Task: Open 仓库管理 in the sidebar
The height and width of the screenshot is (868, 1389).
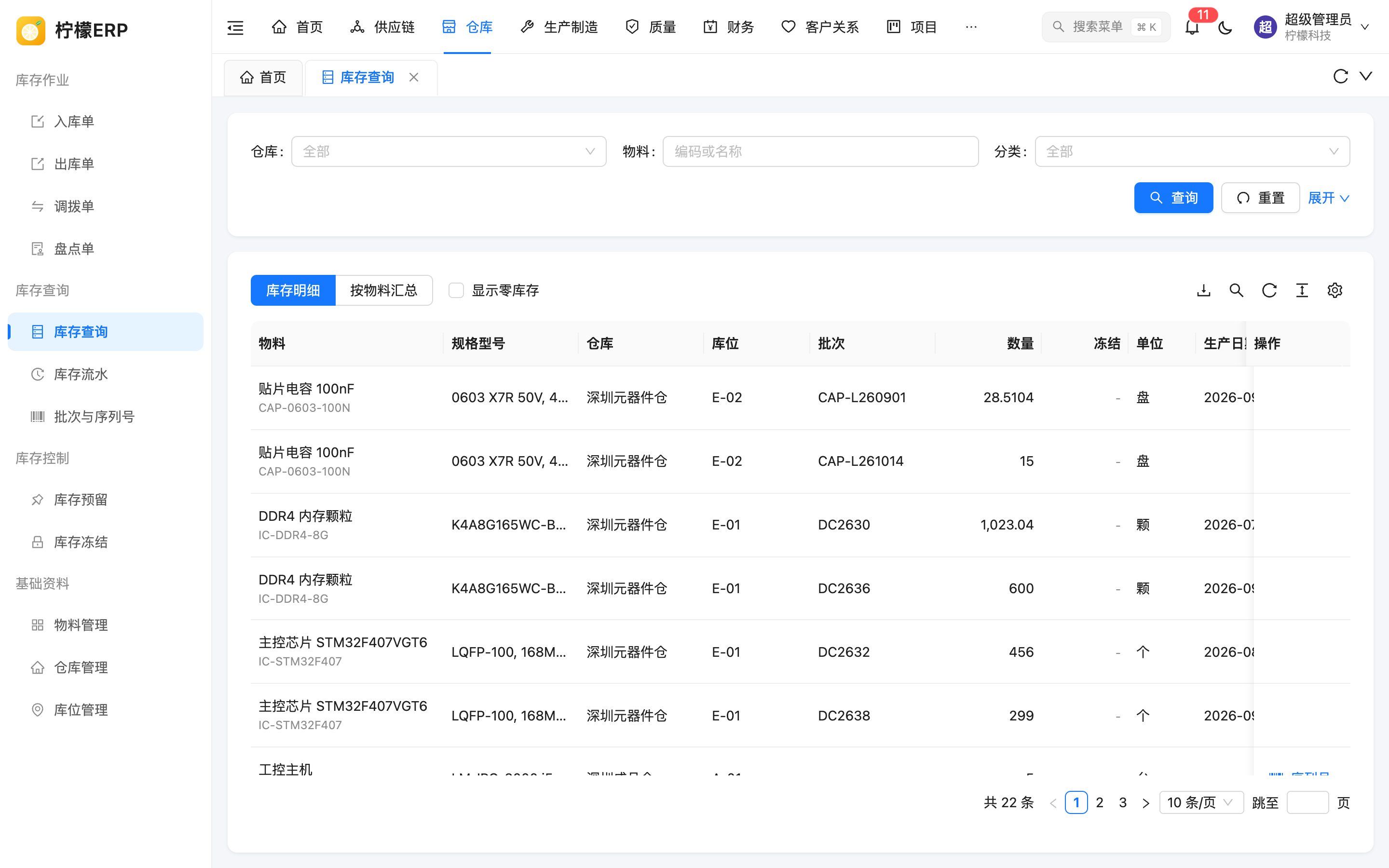Action: [x=106, y=667]
